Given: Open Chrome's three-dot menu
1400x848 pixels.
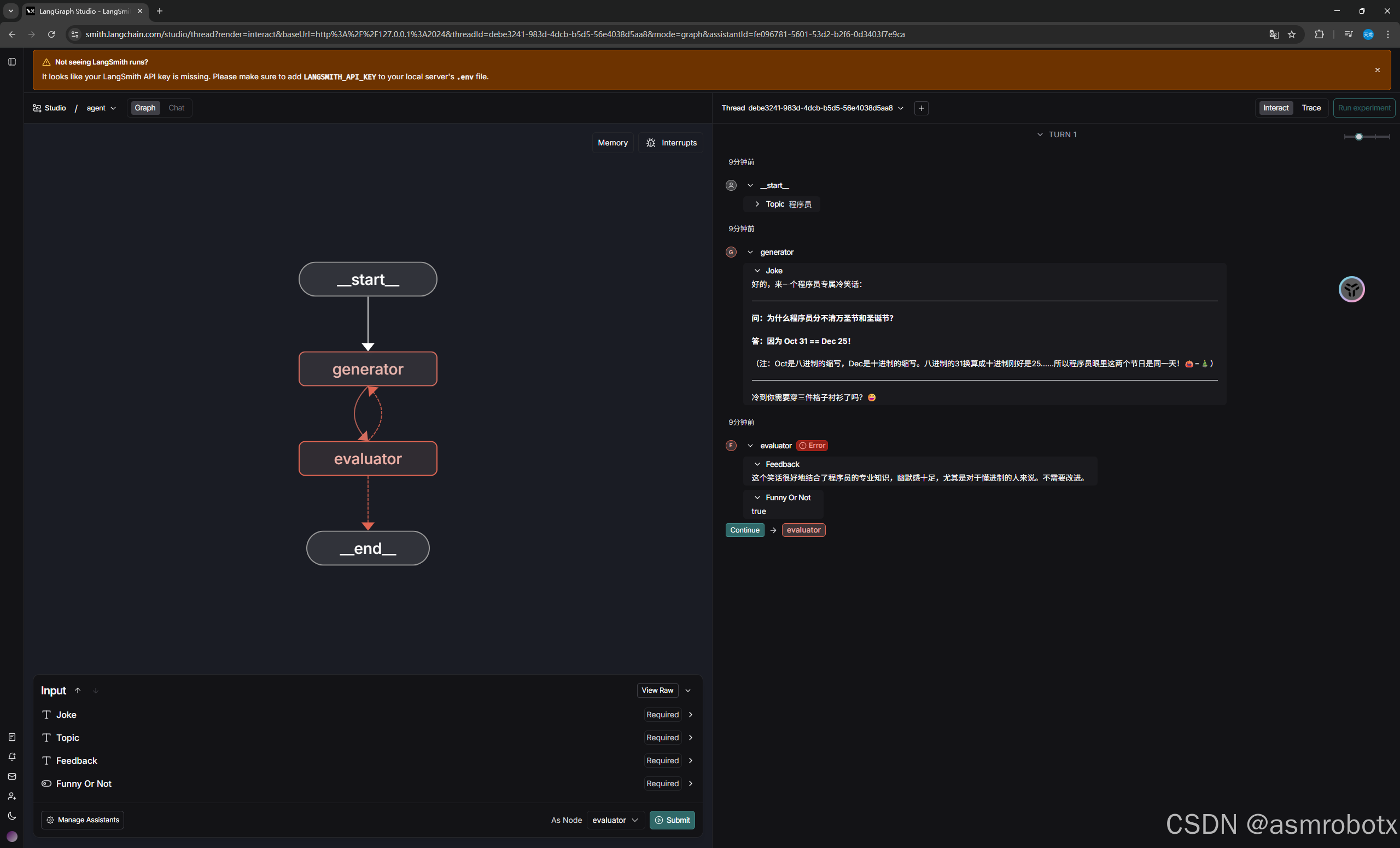Looking at the screenshot, I should click(x=1387, y=34).
